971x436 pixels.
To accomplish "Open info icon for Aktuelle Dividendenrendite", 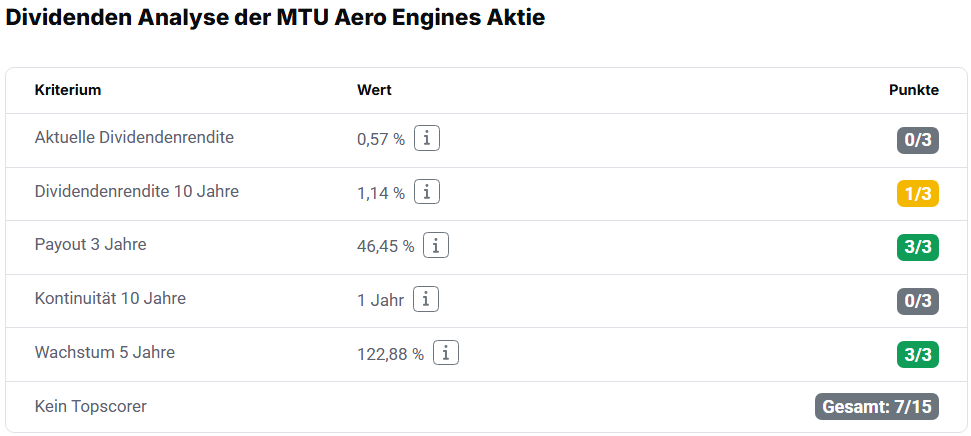I will click(x=427, y=138).
